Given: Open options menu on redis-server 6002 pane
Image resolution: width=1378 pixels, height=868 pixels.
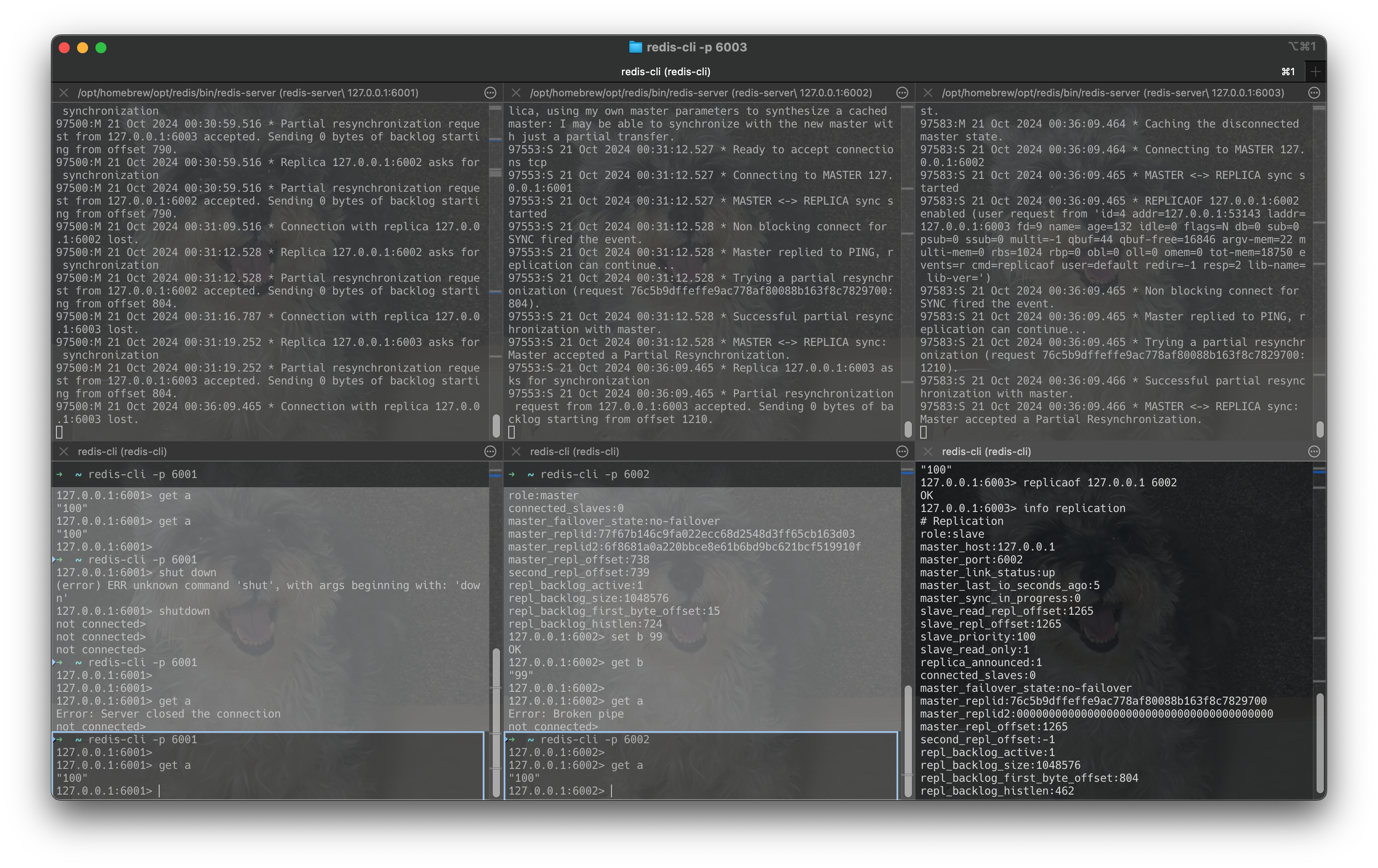Looking at the screenshot, I should point(902,92).
